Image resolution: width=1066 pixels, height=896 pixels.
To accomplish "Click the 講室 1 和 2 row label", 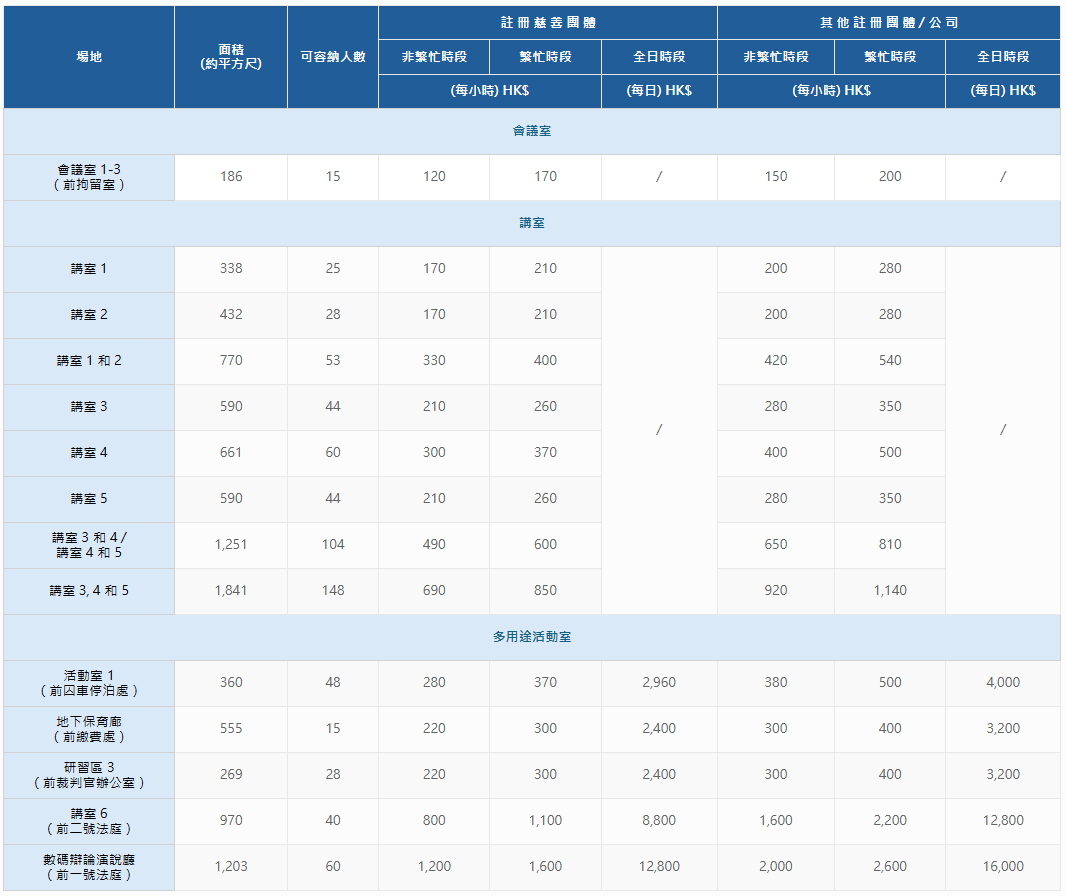I will tap(89, 361).
